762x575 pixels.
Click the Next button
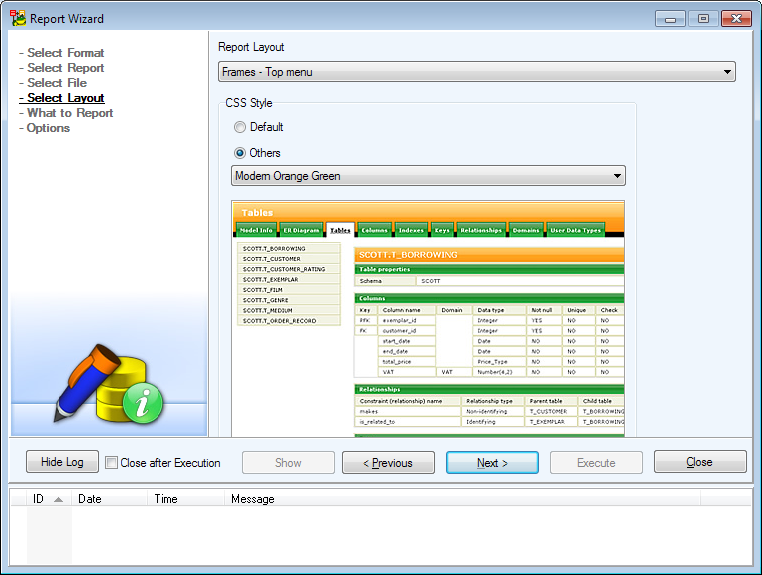[x=492, y=463]
